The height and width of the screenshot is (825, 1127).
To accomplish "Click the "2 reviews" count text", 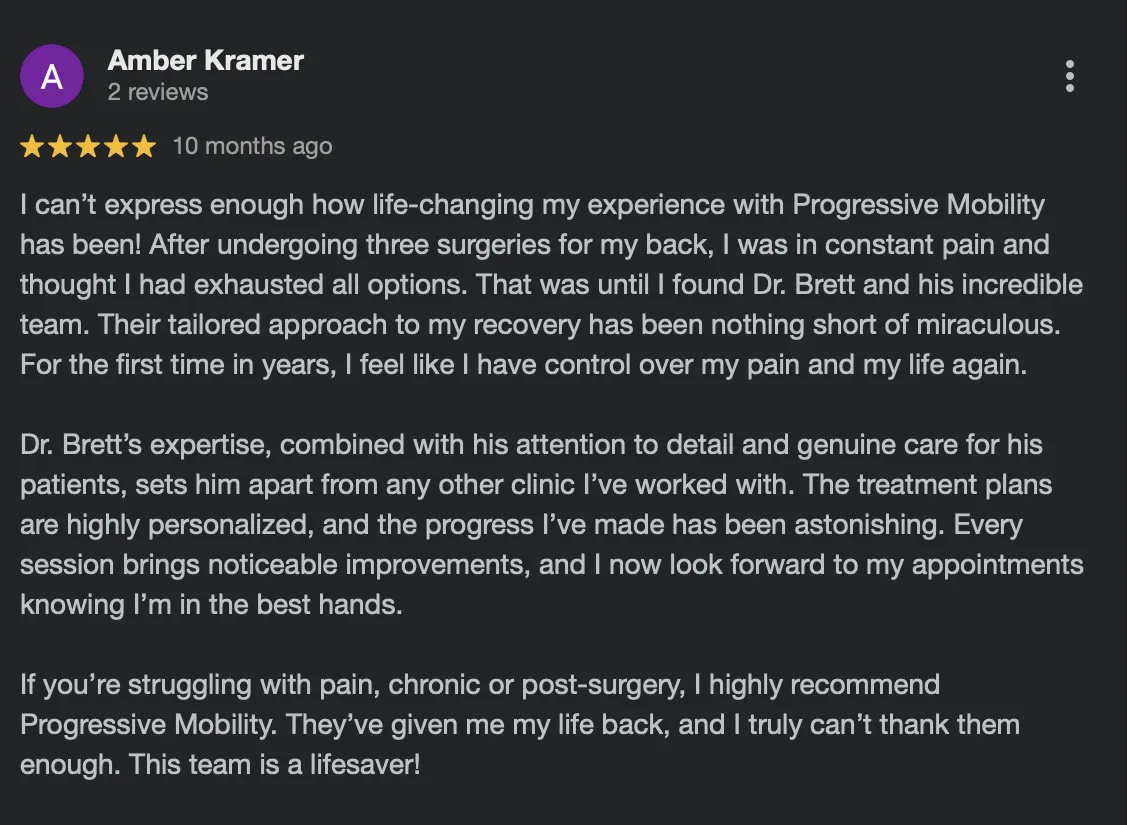I will tap(158, 92).
